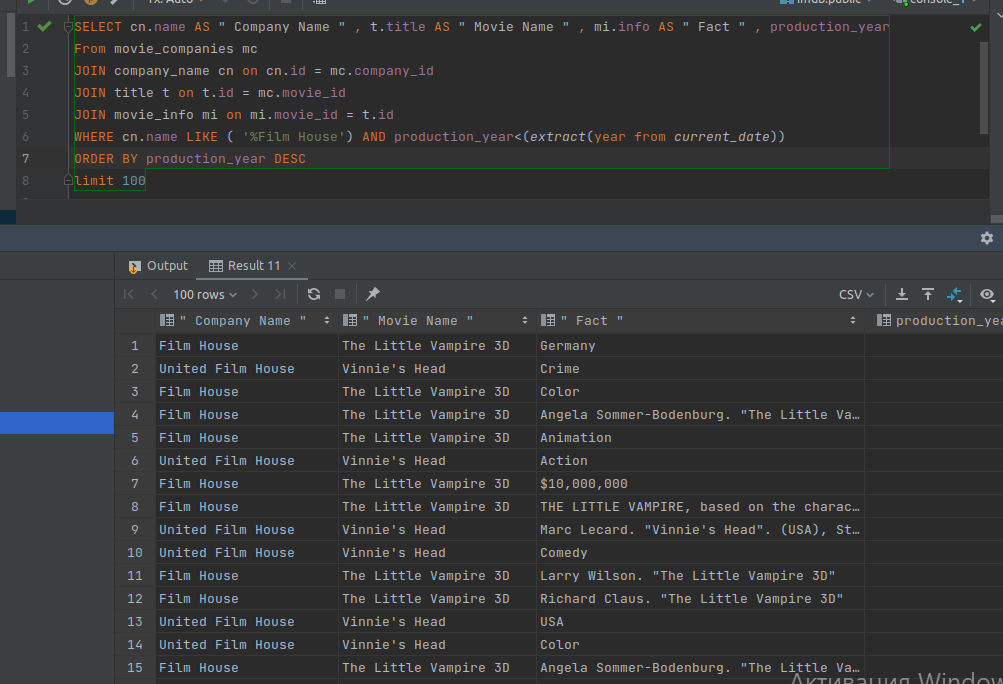Image resolution: width=1003 pixels, height=684 pixels.
Task: Click the 'Action' fact cell in row 6
Action: click(700, 461)
